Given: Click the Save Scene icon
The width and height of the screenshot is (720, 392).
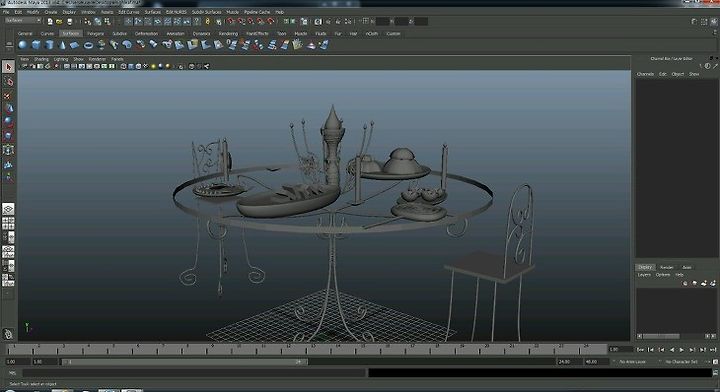Looking at the screenshot, I should click(69, 22).
